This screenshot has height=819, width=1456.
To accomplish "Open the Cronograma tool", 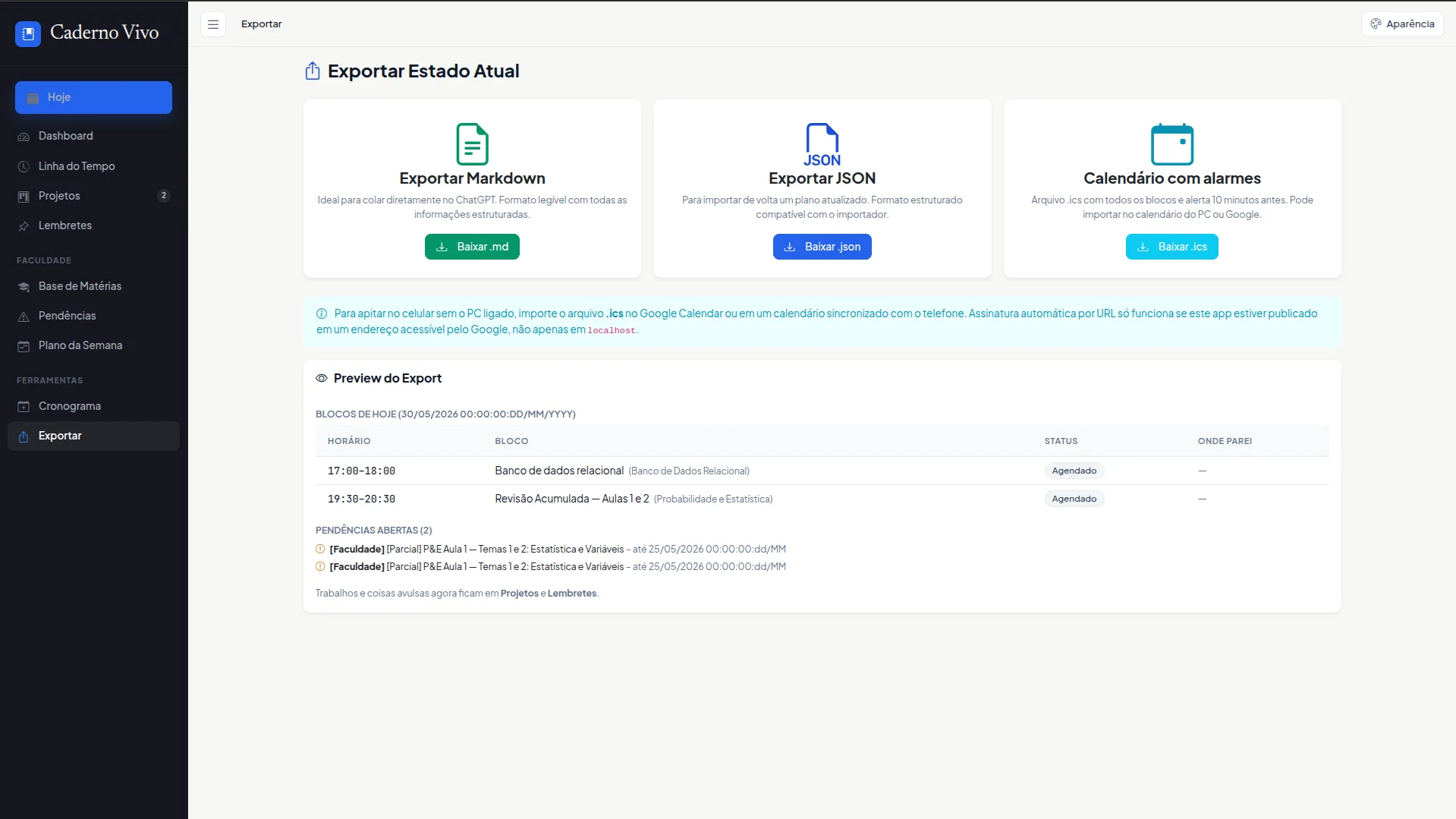I will tap(93, 406).
